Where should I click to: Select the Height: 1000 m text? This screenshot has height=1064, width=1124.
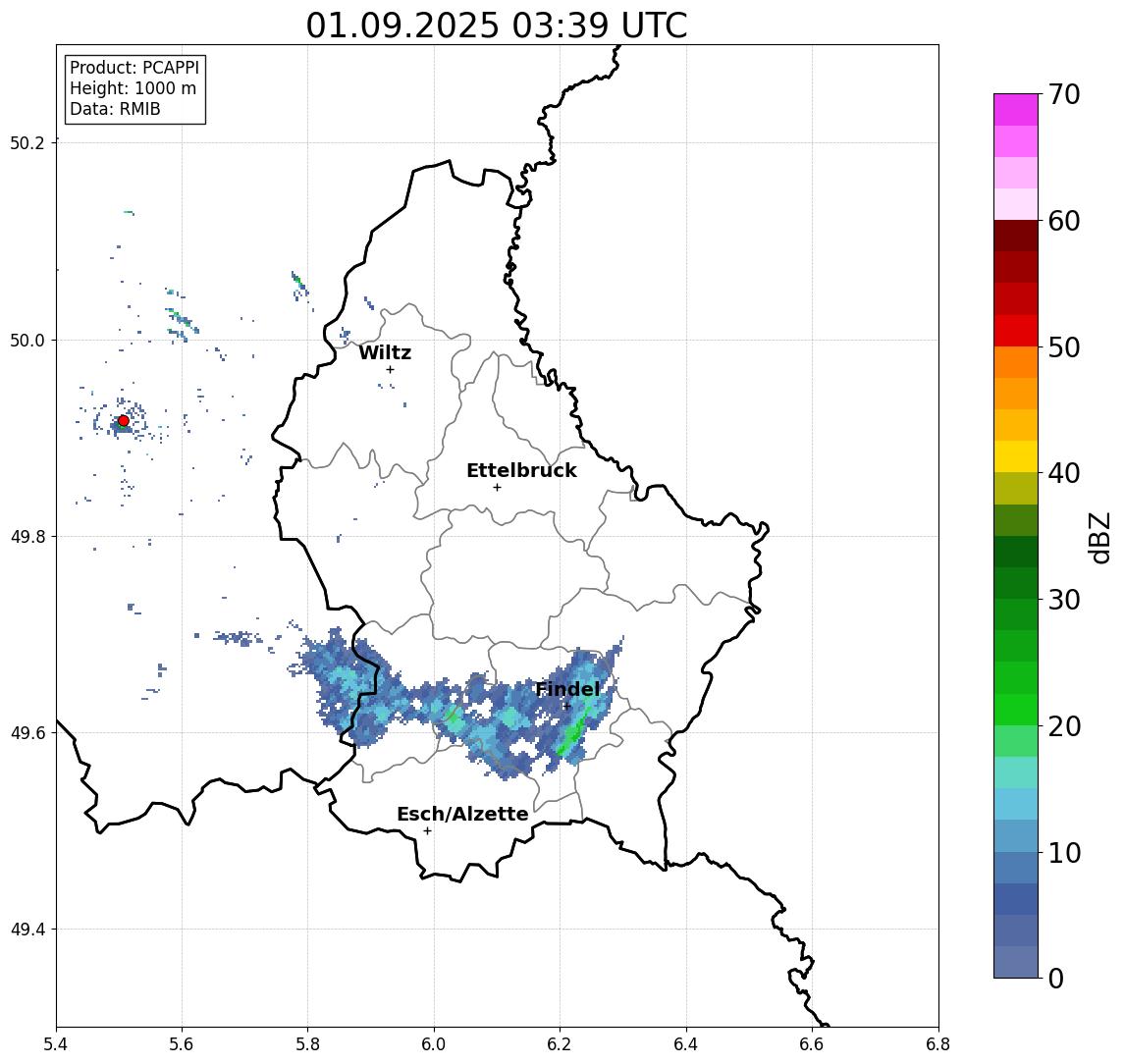coord(133,88)
